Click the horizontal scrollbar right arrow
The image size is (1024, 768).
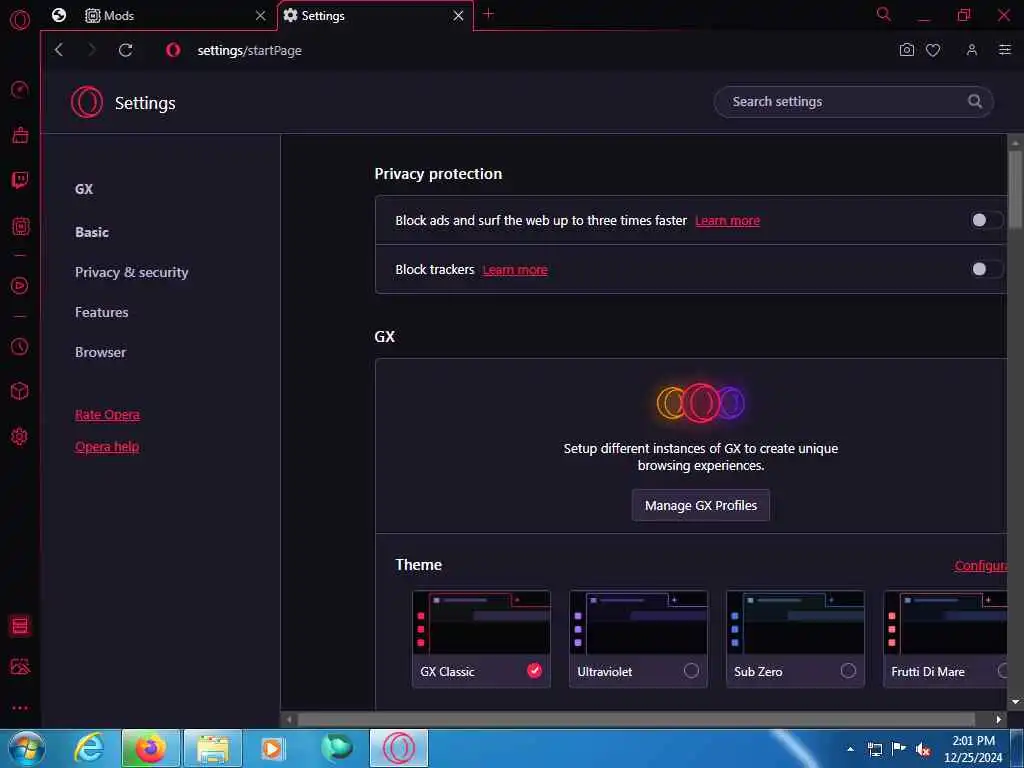pos(999,719)
